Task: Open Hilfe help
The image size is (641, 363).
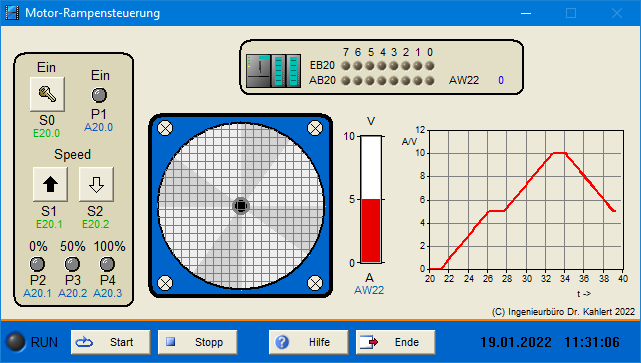Action: click(309, 342)
